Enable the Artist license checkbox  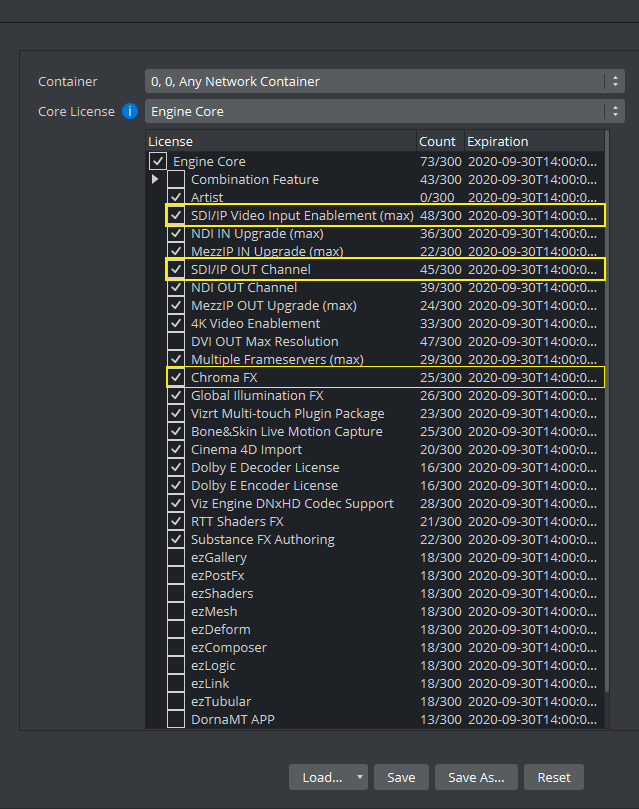tap(176, 198)
